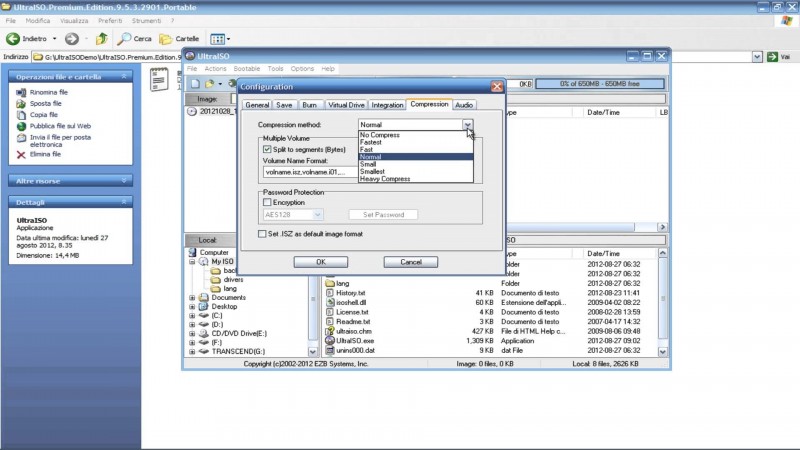This screenshot has height=450, width=800.
Task: Select TRANSCEND(G:) drive in tree
Action: pyautogui.click(x=238, y=352)
